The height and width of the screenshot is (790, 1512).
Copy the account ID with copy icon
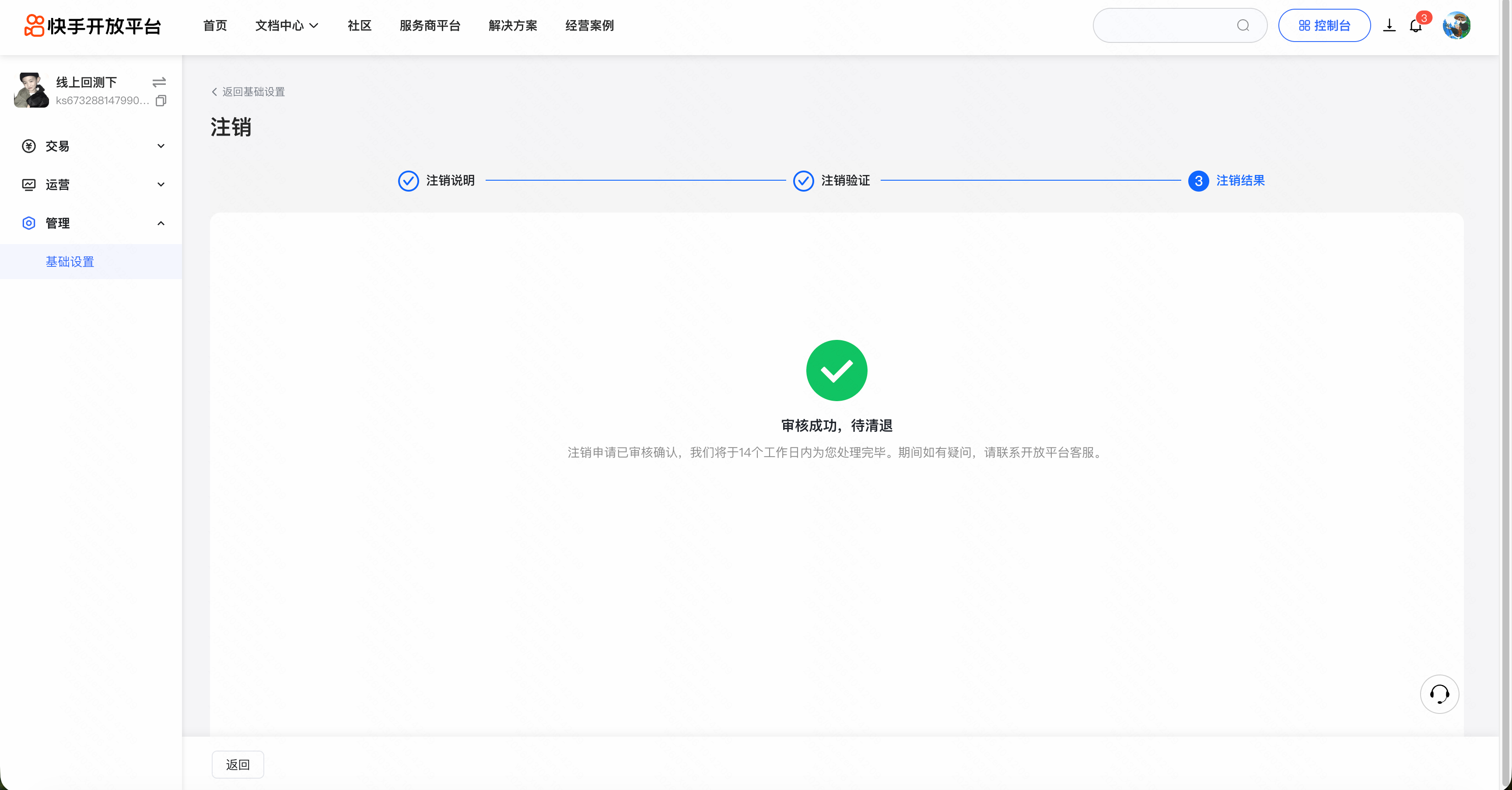click(161, 100)
